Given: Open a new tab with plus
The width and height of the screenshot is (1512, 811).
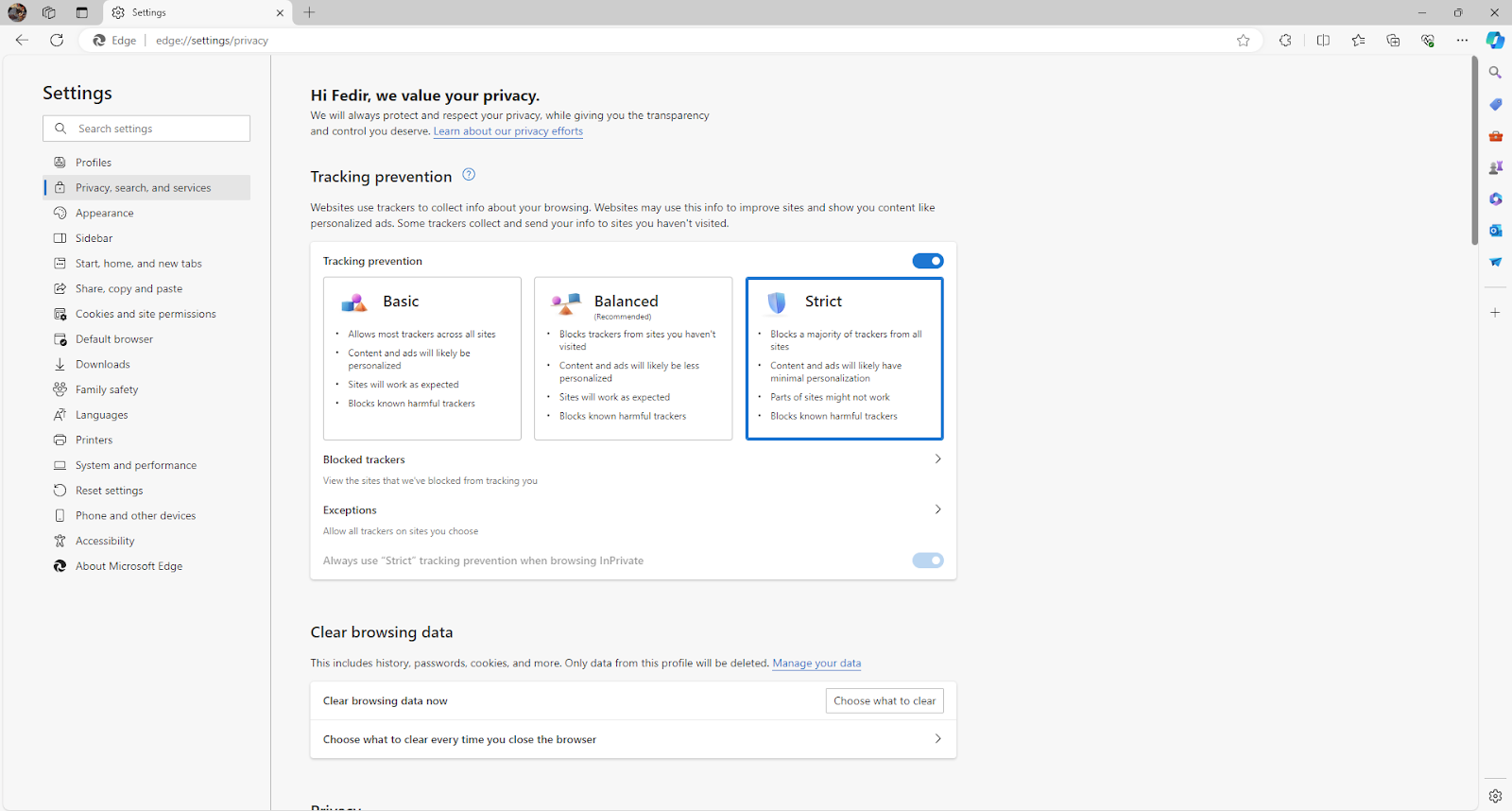Looking at the screenshot, I should [x=309, y=12].
